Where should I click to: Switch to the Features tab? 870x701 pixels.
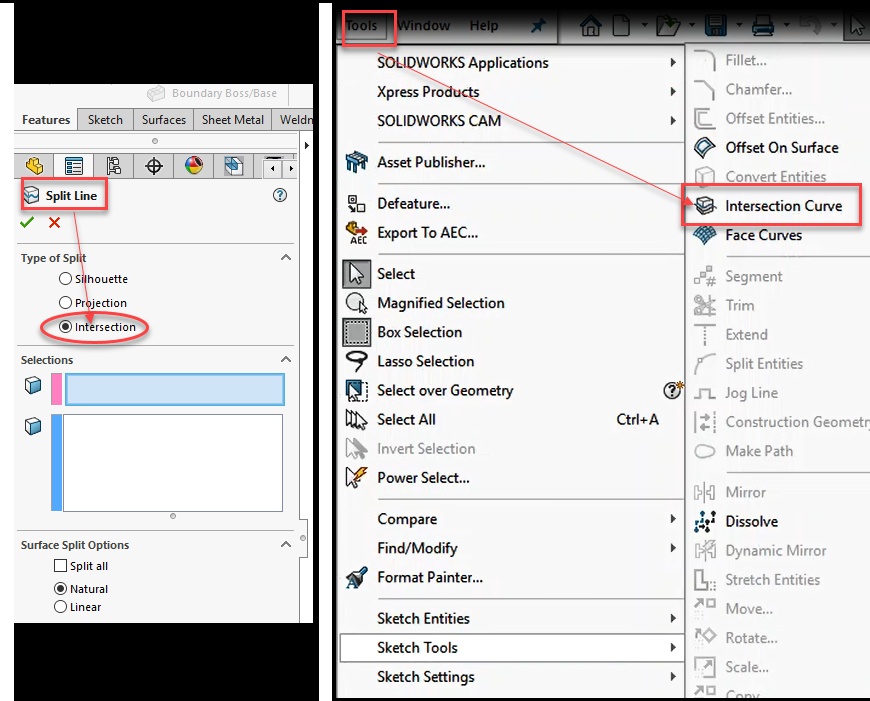coord(46,119)
